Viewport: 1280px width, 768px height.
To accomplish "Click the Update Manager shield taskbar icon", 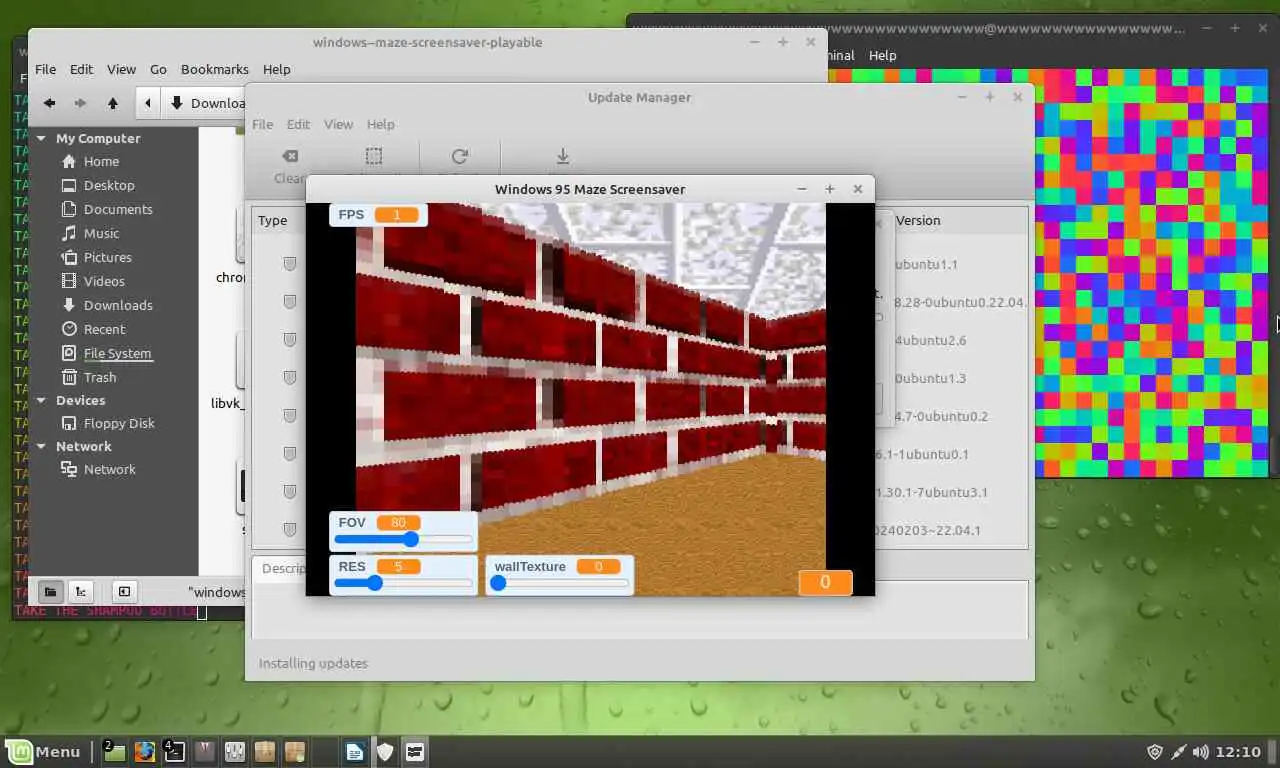I will [x=385, y=751].
